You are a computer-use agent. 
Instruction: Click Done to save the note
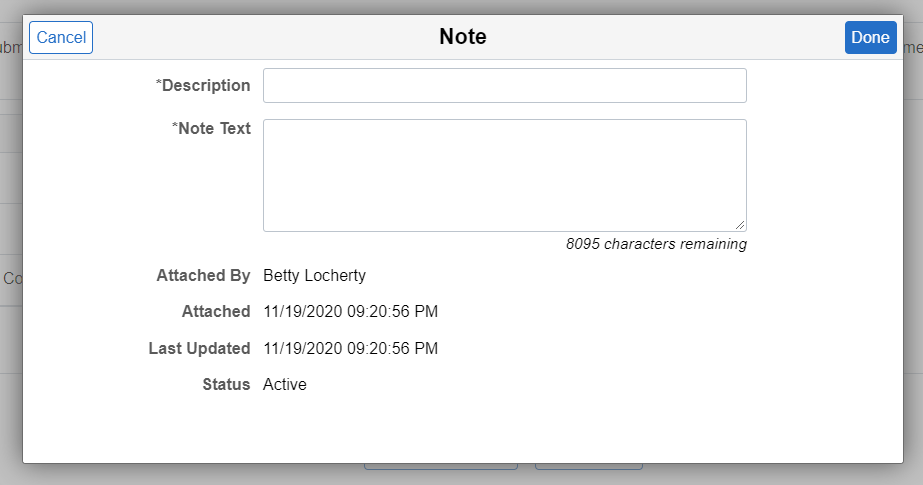point(871,38)
